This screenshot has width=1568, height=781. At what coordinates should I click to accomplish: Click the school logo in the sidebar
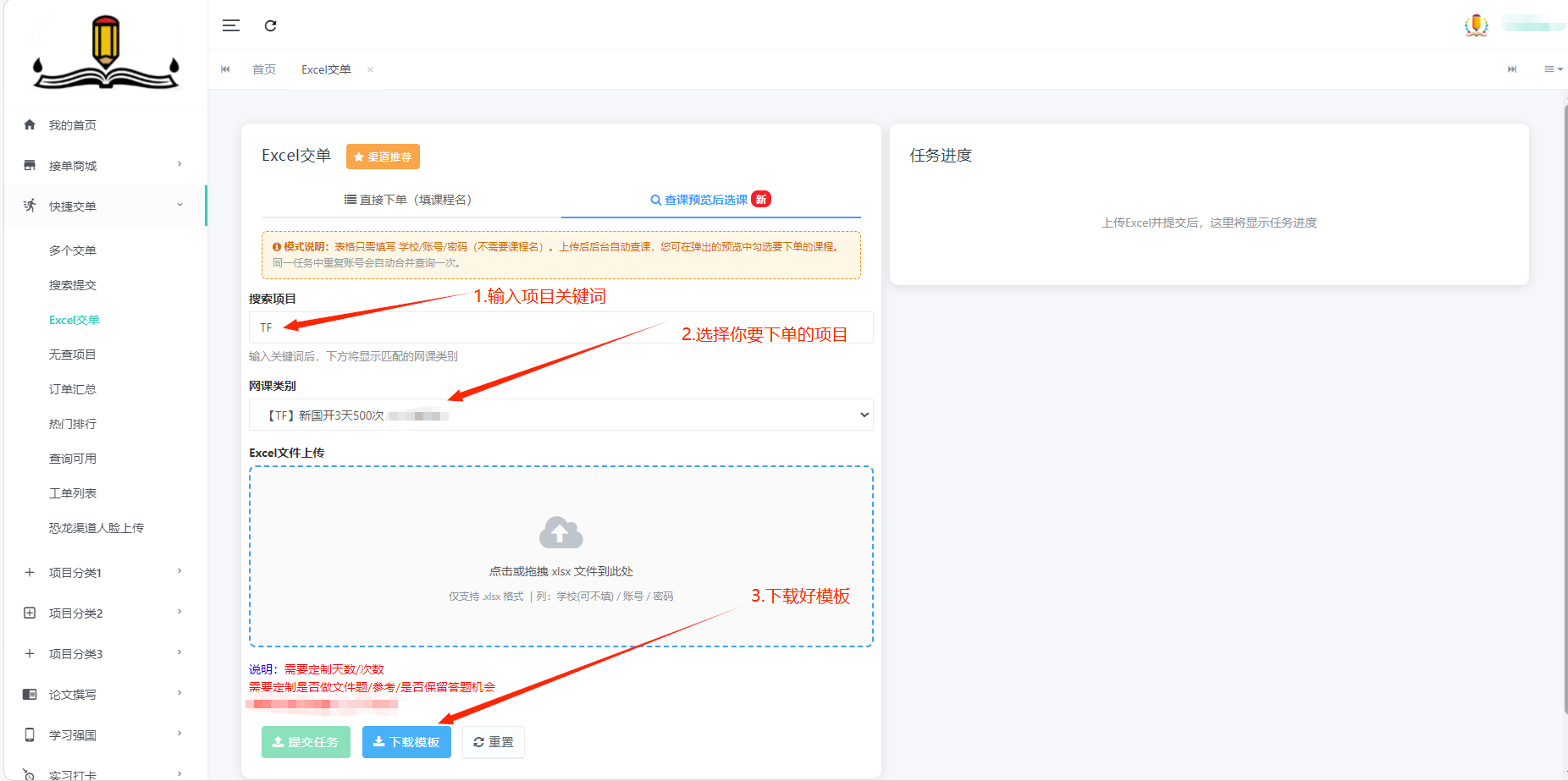point(106,52)
